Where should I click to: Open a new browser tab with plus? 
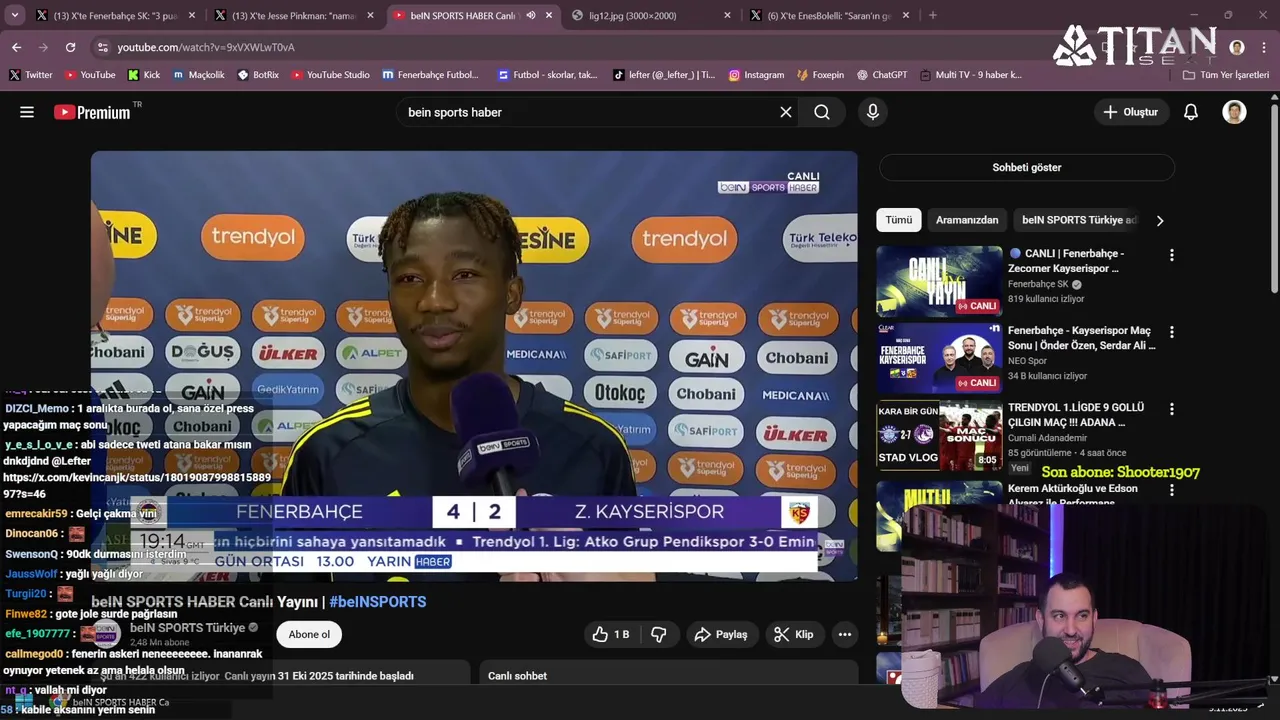pyautogui.click(x=933, y=15)
